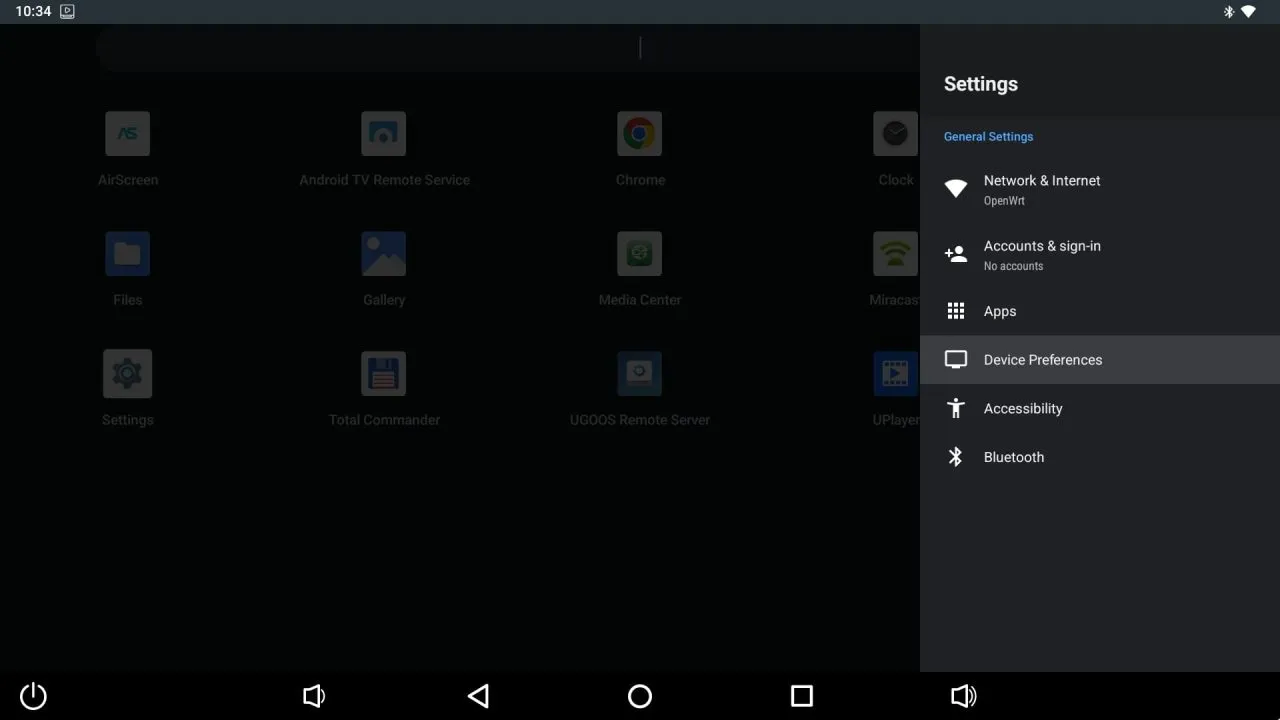Click the search bar at the top
Image resolution: width=1280 pixels, height=720 pixels.
pos(500,47)
